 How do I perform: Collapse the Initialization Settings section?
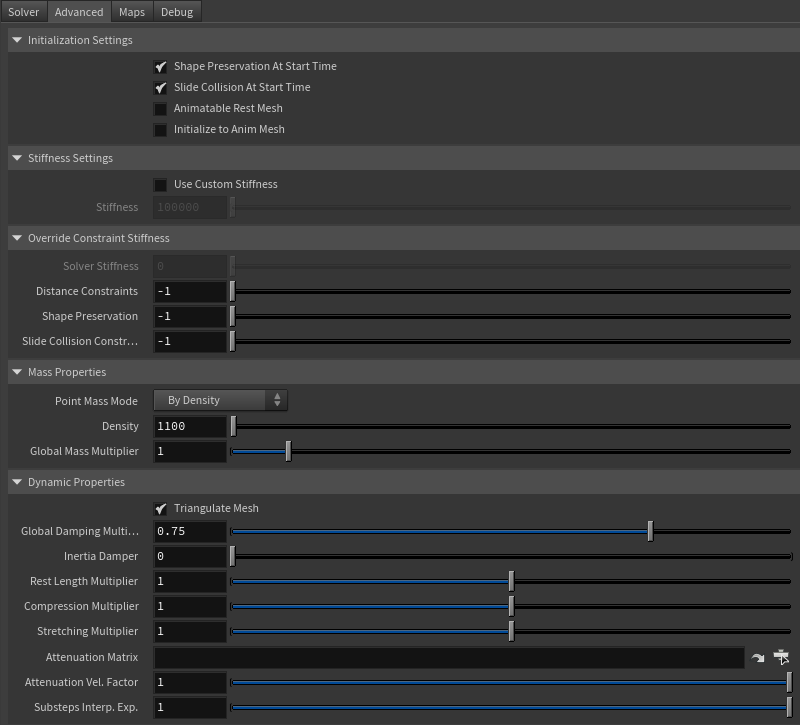(x=16, y=40)
